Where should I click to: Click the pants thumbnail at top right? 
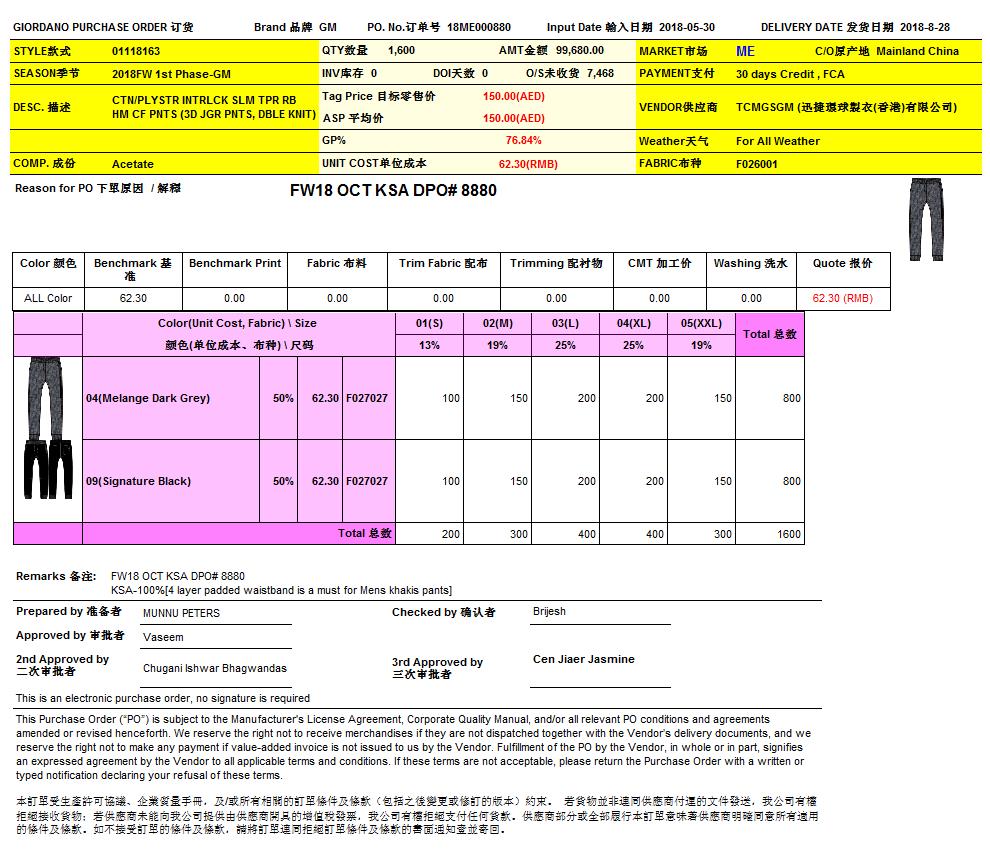pos(926,219)
